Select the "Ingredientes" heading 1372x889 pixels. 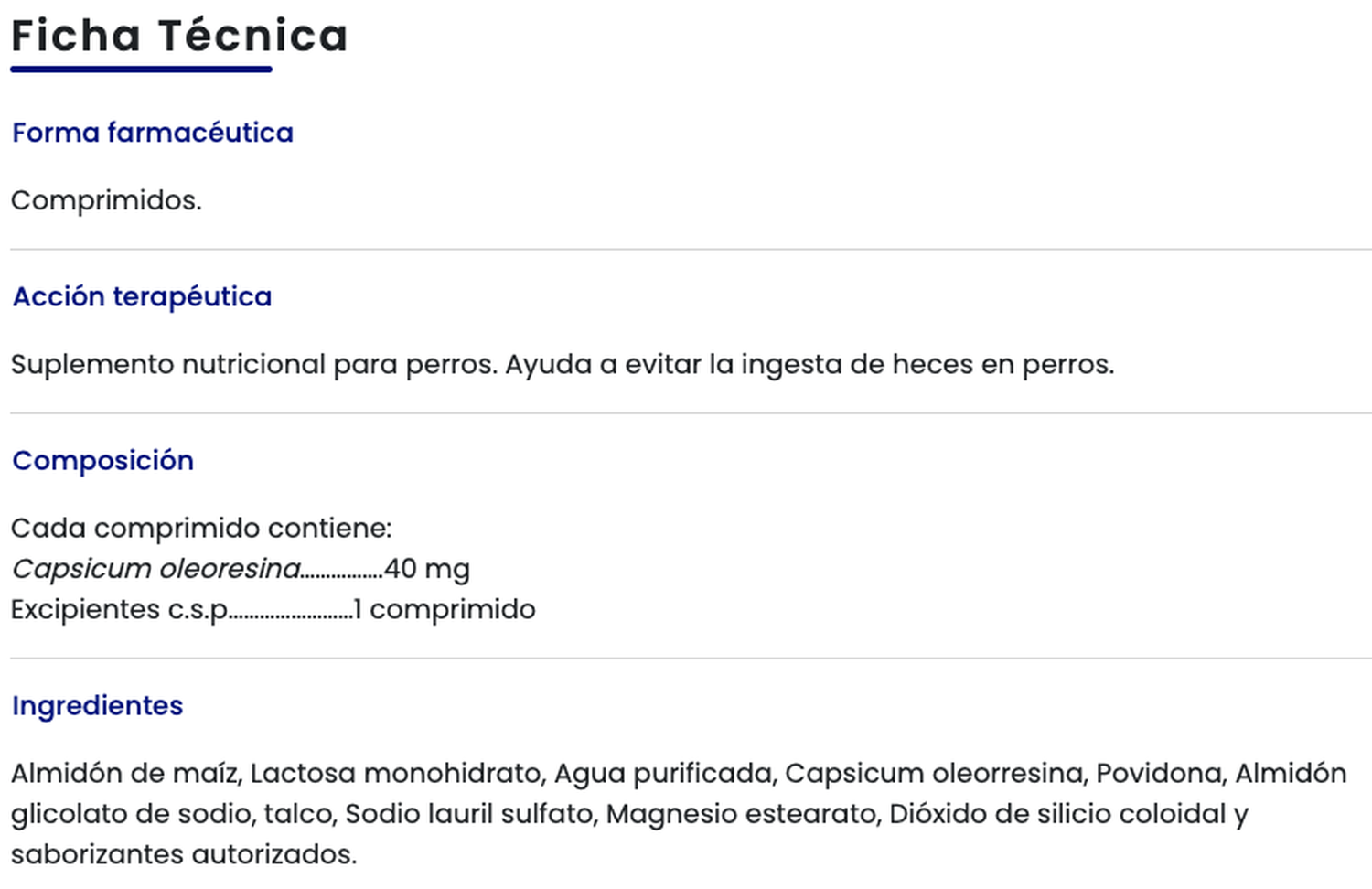pyautogui.click(x=97, y=705)
